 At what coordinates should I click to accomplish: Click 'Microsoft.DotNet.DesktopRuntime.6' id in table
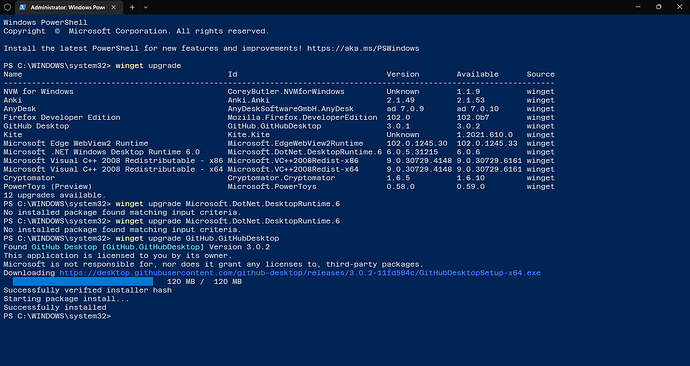click(305, 152)
